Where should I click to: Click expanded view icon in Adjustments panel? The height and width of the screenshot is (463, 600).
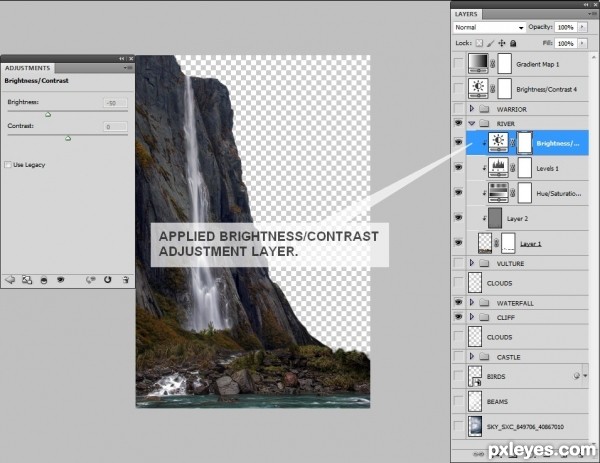27,280
